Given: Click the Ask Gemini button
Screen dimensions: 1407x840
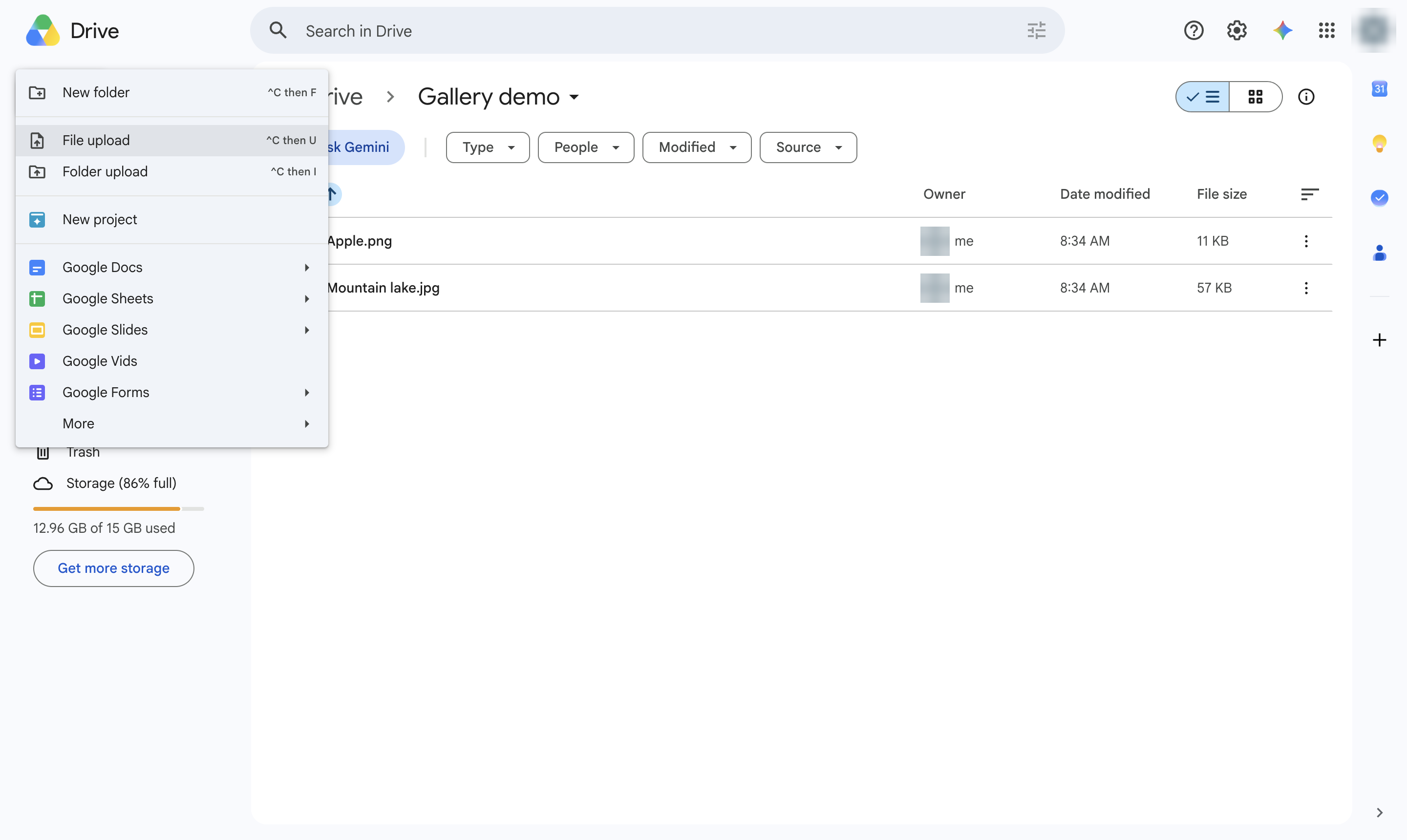Looking at the screenshot, I should [366, 148].
